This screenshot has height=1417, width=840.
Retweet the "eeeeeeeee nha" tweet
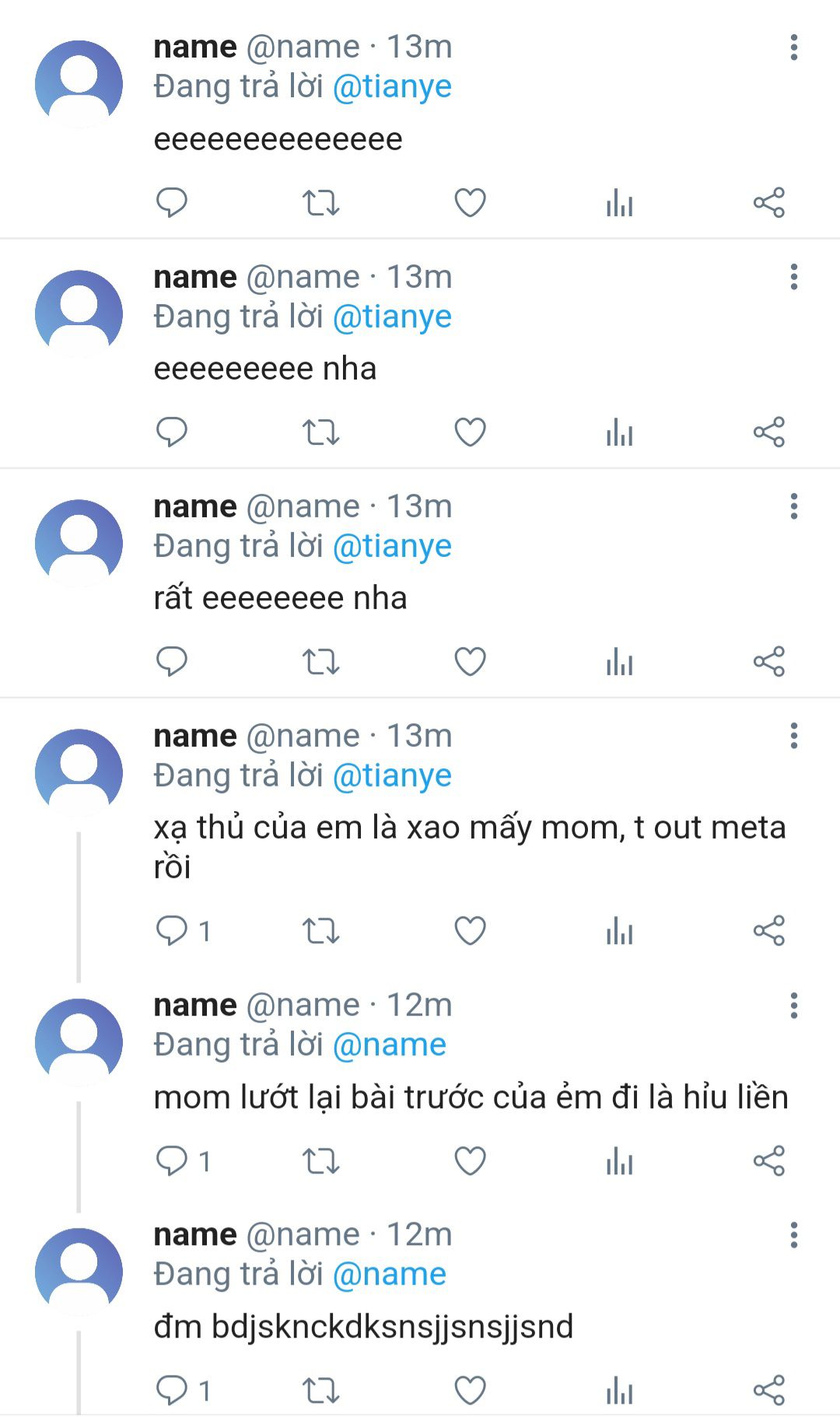coord(320,432)
